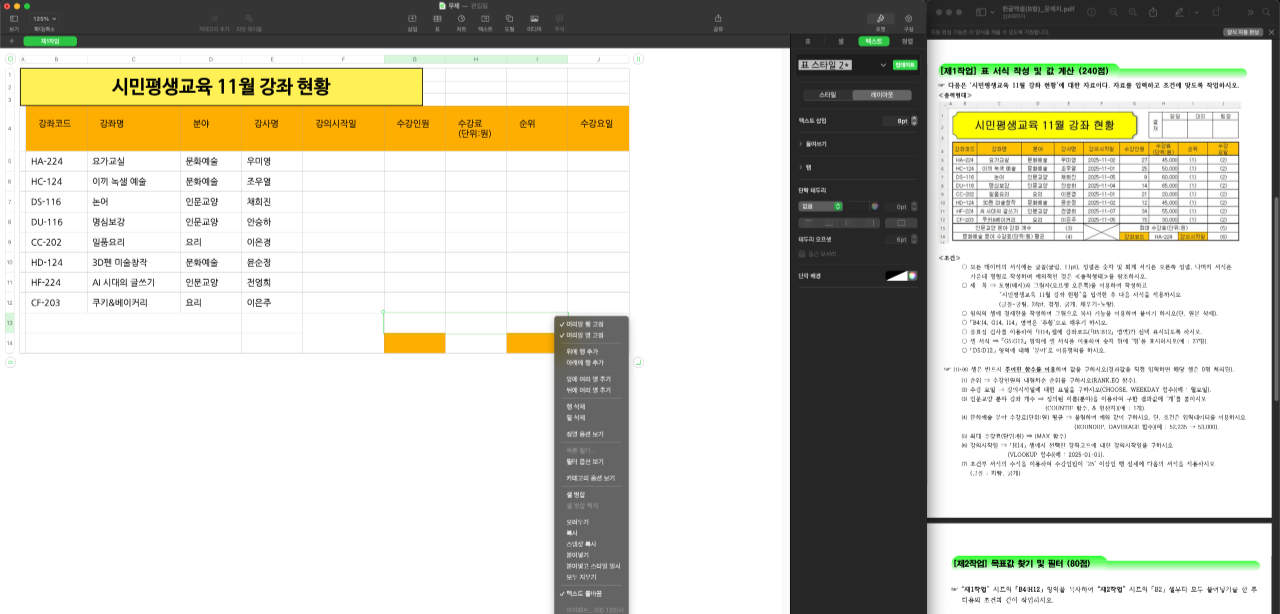Add a Text box (텍스트) from toolbar
Screen dimensions: 1280x614
485,20
